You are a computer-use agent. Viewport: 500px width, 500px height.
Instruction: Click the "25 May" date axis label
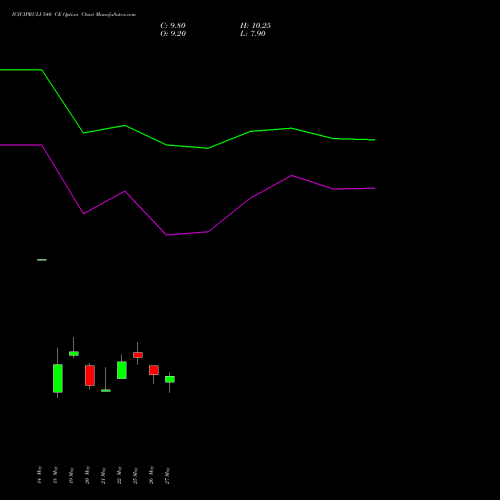(x=135, y=475)
